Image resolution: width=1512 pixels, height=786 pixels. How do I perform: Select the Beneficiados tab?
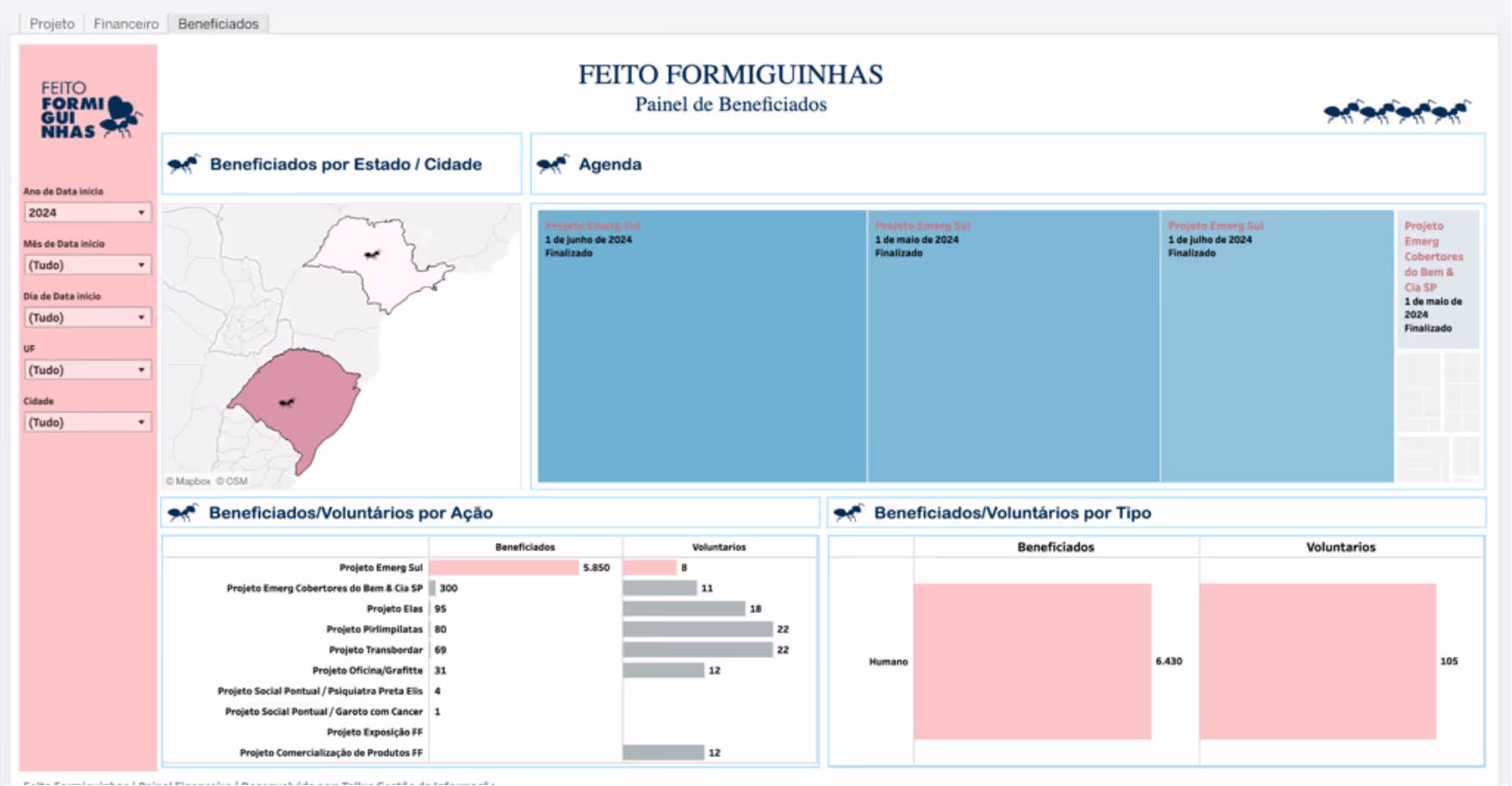pyautogui.click(x=218, y=23)
